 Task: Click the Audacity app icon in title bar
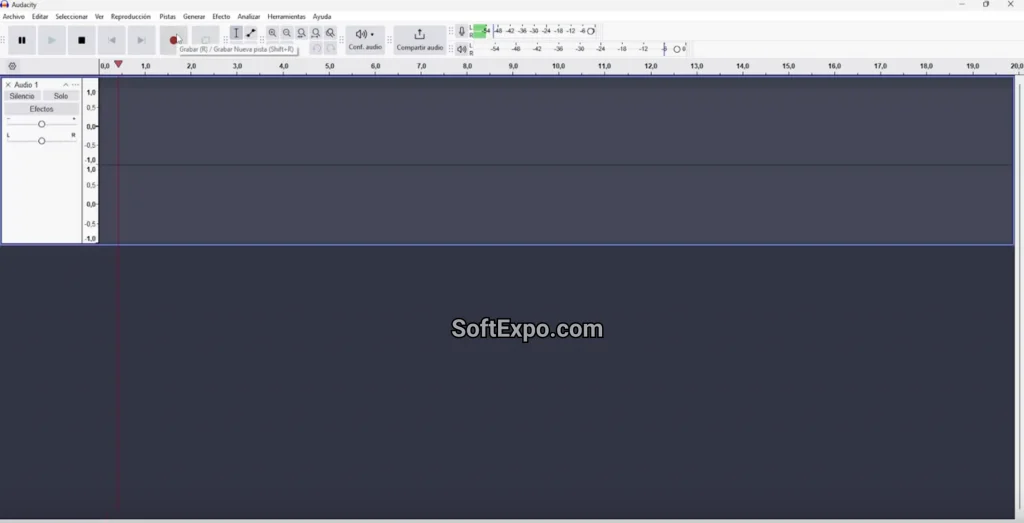click(x=5, y=5)
